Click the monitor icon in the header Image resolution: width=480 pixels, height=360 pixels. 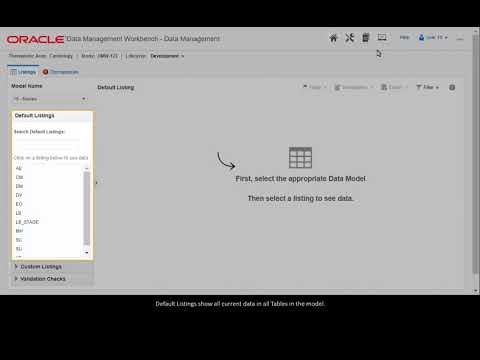tap(382, 37)
